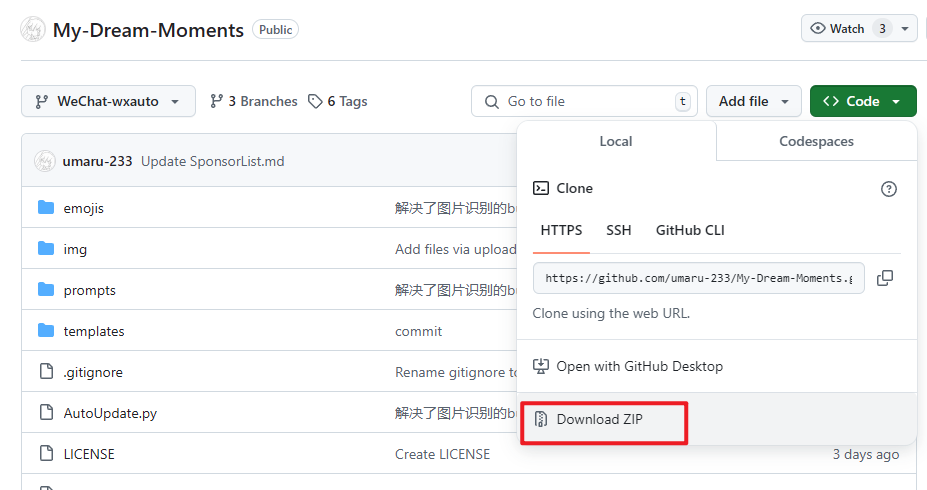This screenshot has width=927, height=490.
Task: Click the search magnifier icon in Go to file
Action: [492, 102]
